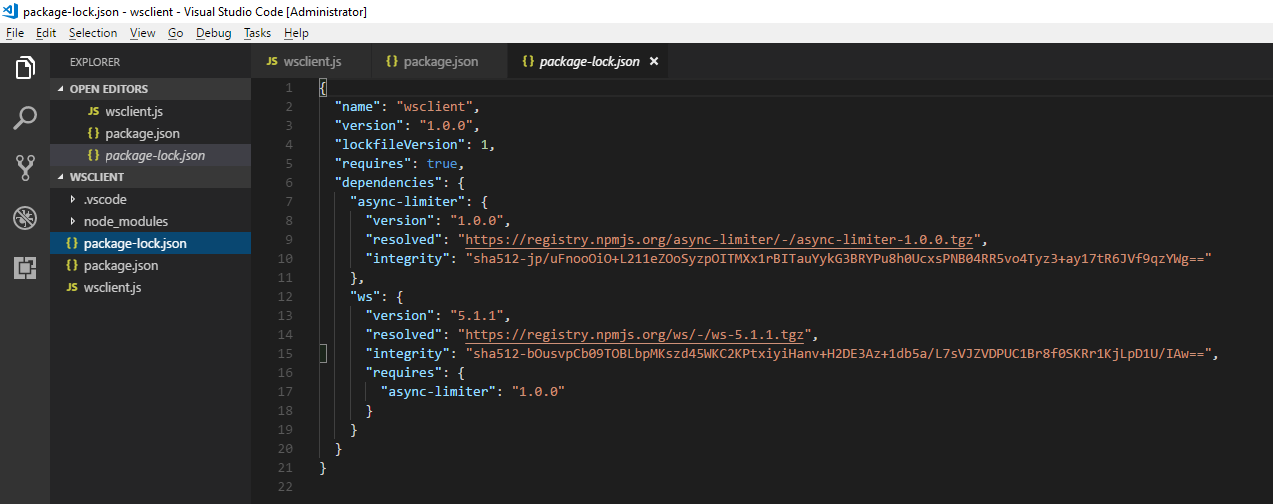The image size is (1273, 504).
Task: Open package.json in WSCLIENT folder tree
Action: pyautogui.click(x=150, y=265)
